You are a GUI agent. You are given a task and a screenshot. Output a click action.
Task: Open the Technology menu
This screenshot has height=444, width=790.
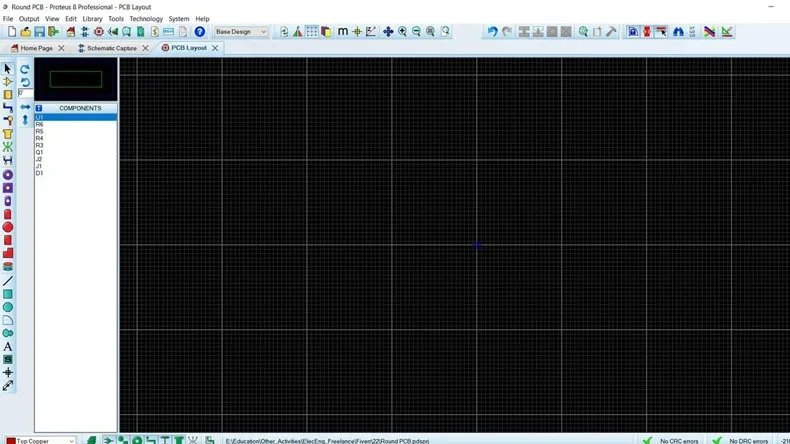coord(146,19)
